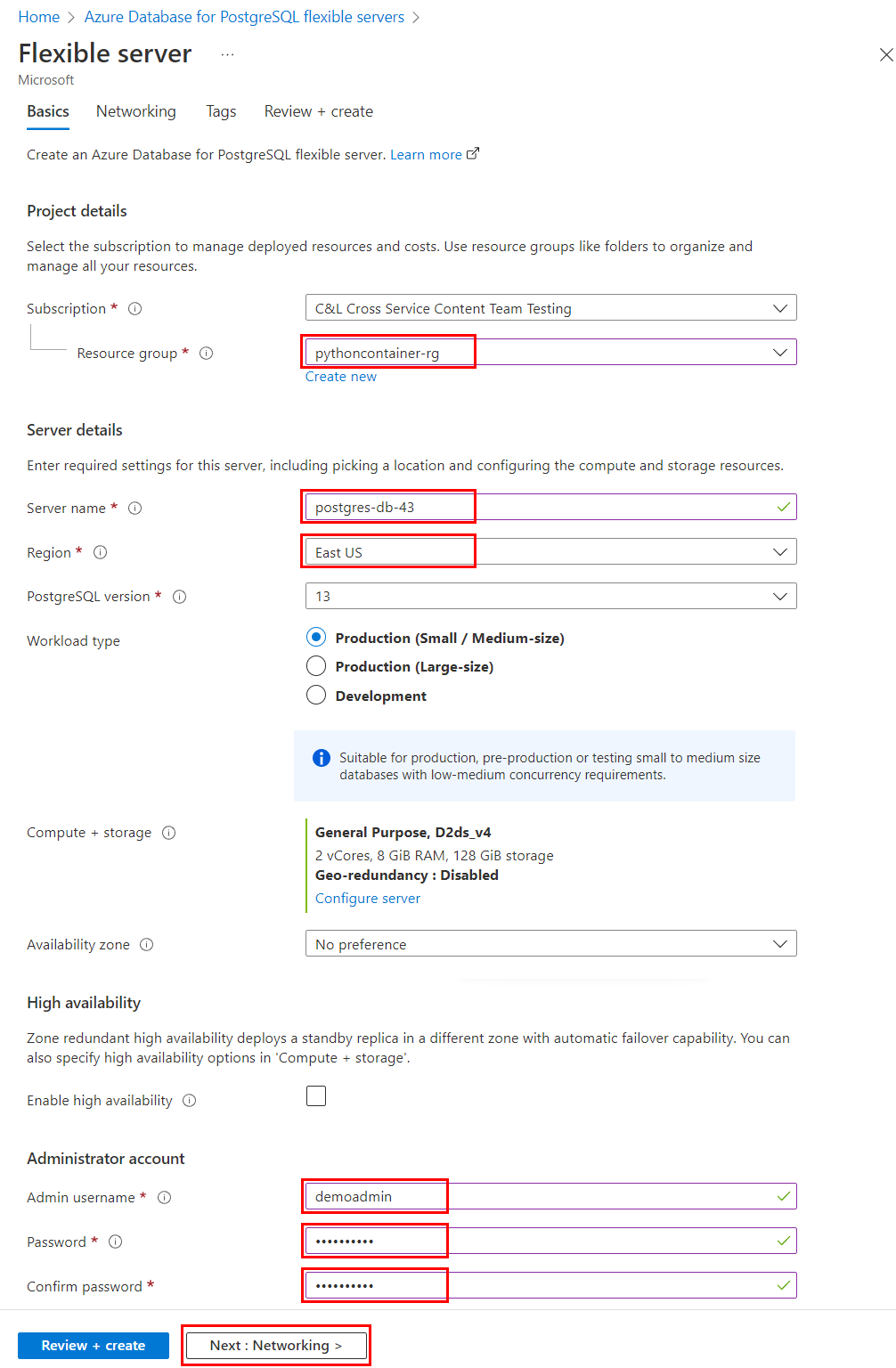Image resolution: width=896 pixels, height=1368 pixels.
Task: Open the PostgreSQL version info icon
Action: pyautogui.click(x=179, y=596)
